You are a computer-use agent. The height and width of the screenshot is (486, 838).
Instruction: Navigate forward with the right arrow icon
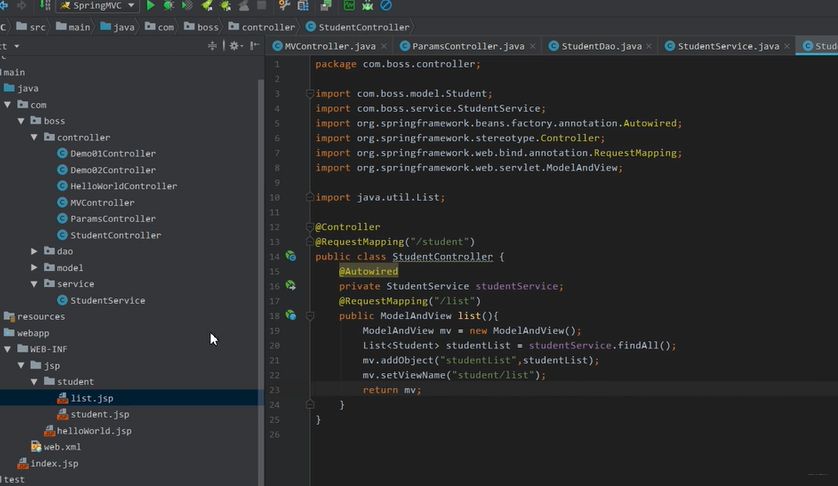(22, 5)
